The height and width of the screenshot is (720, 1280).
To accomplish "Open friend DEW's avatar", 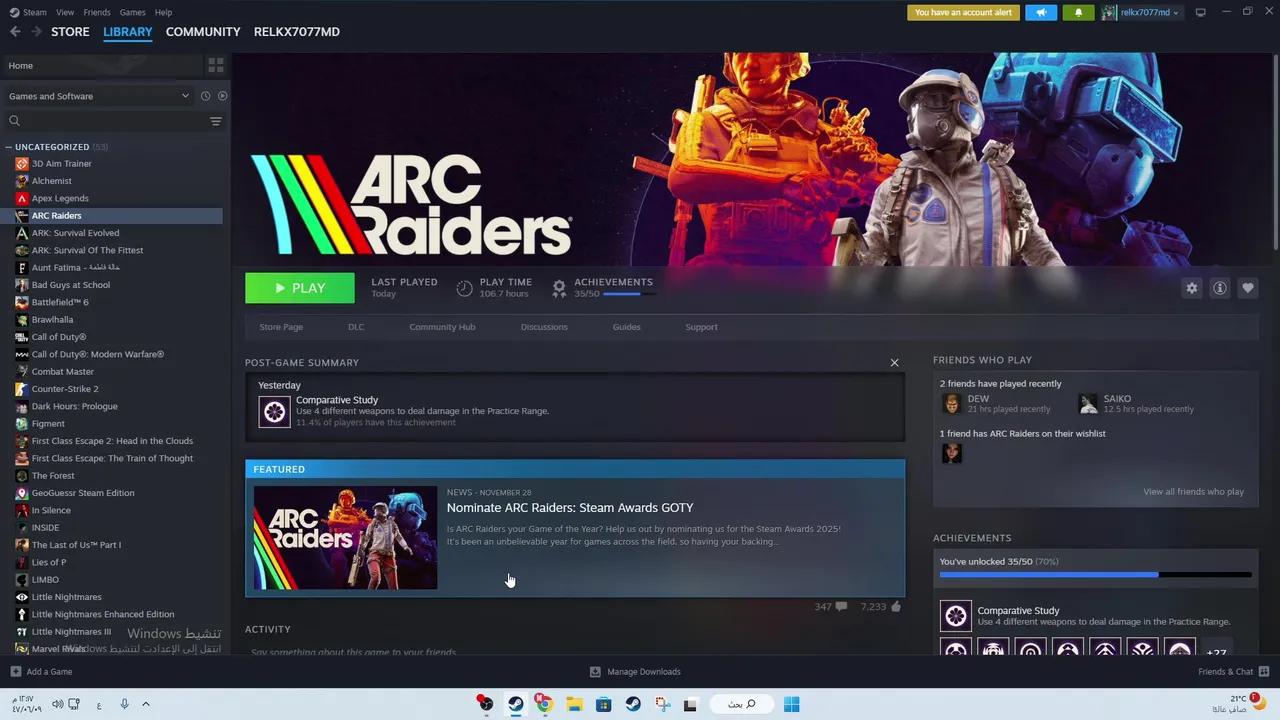I will point(951,404).
